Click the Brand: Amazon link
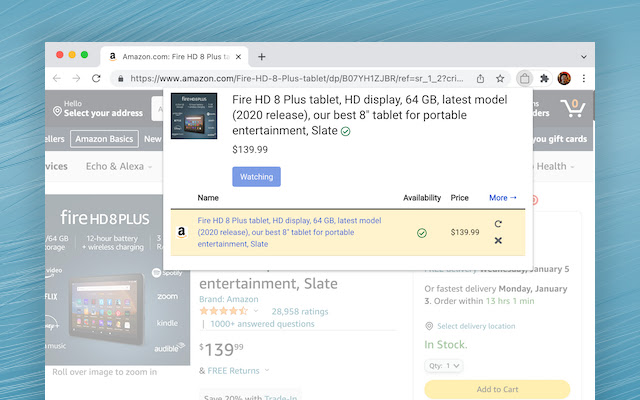Image resolution: width=640 pixels, height=400 pixels. tap(229, 299)
